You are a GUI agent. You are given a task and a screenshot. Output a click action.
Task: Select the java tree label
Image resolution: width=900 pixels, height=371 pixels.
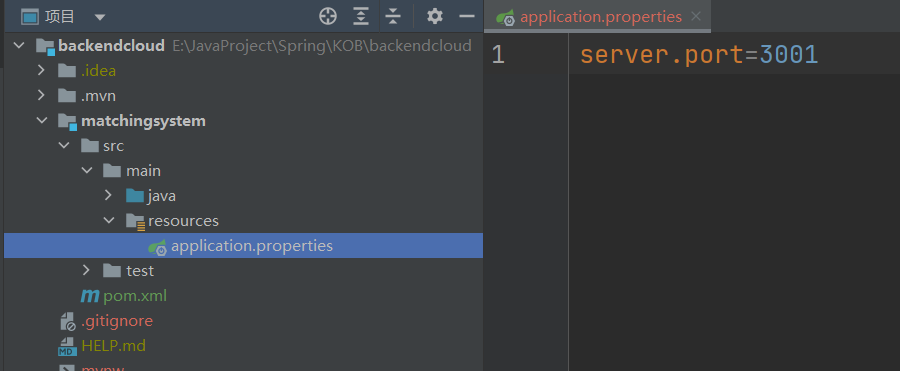[162, 196]
